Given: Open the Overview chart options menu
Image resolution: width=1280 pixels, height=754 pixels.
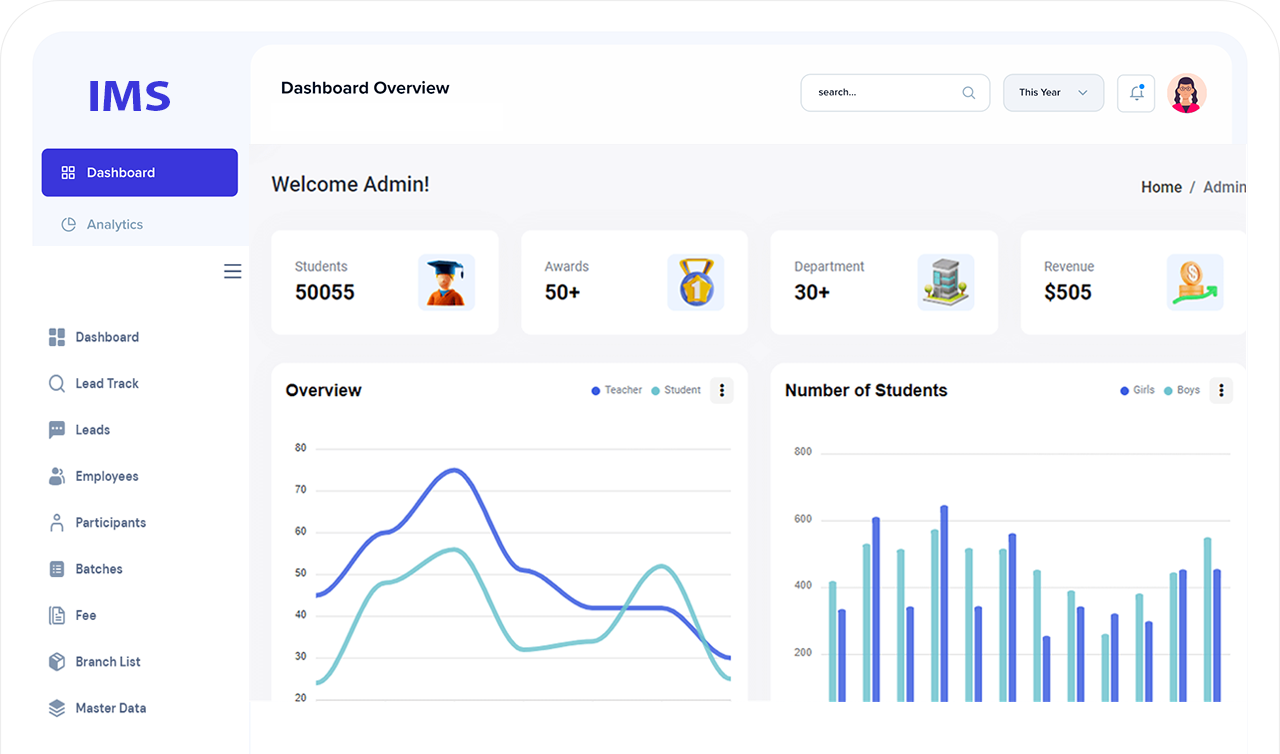Looking at the screenshot, I should click(721, 390).
